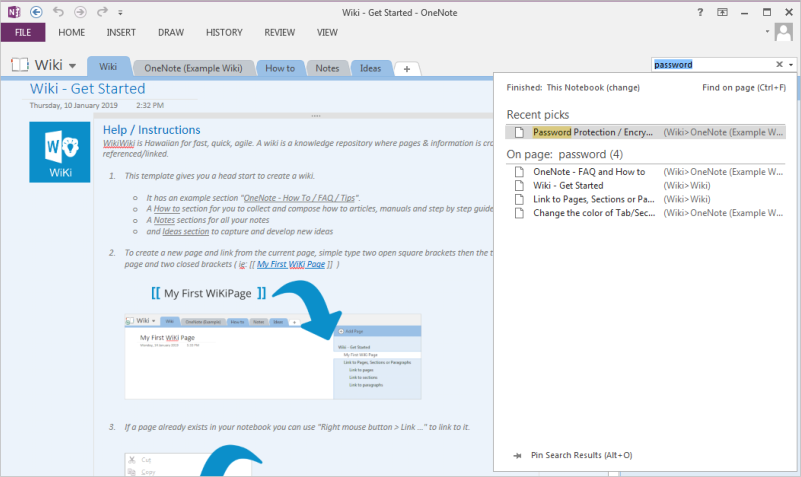Switch to the Ideas section tab
Image resolution: width=801 pixels, height=477 pixels.
[x=370, y=68]
